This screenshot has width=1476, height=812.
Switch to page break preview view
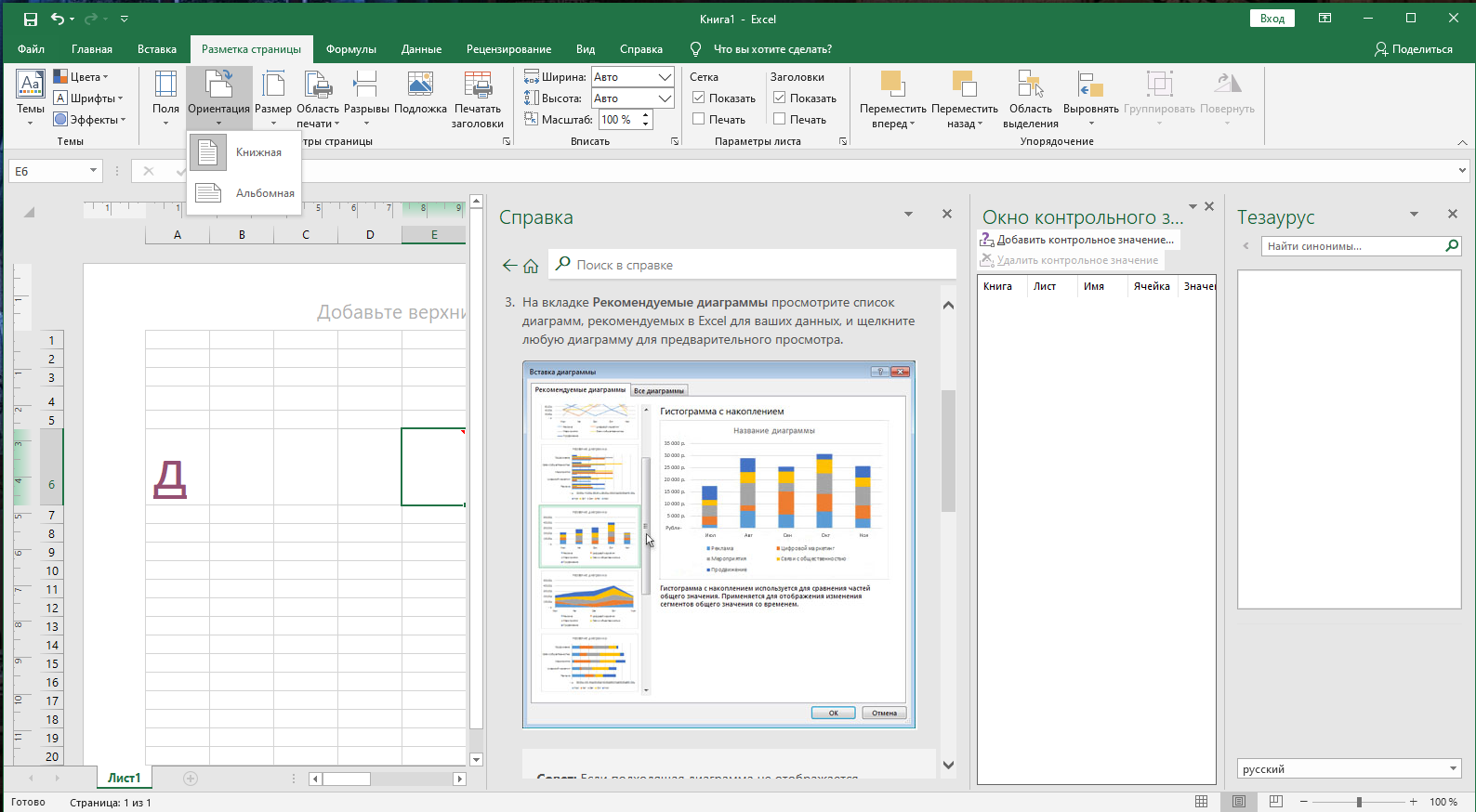point(1276,802)
